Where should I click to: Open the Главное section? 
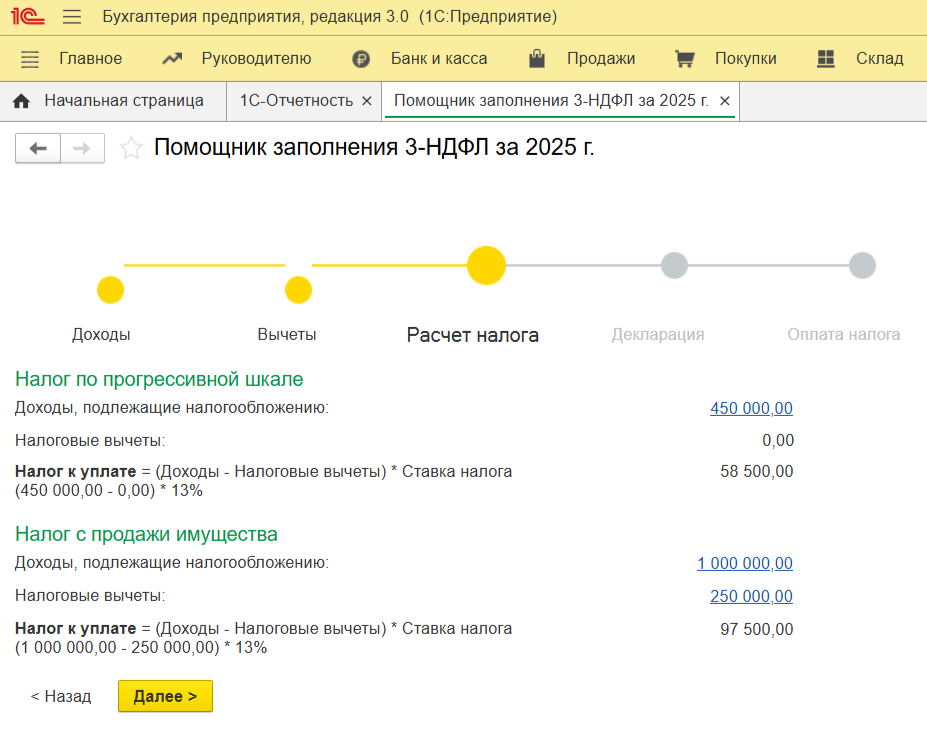(71, 59)
